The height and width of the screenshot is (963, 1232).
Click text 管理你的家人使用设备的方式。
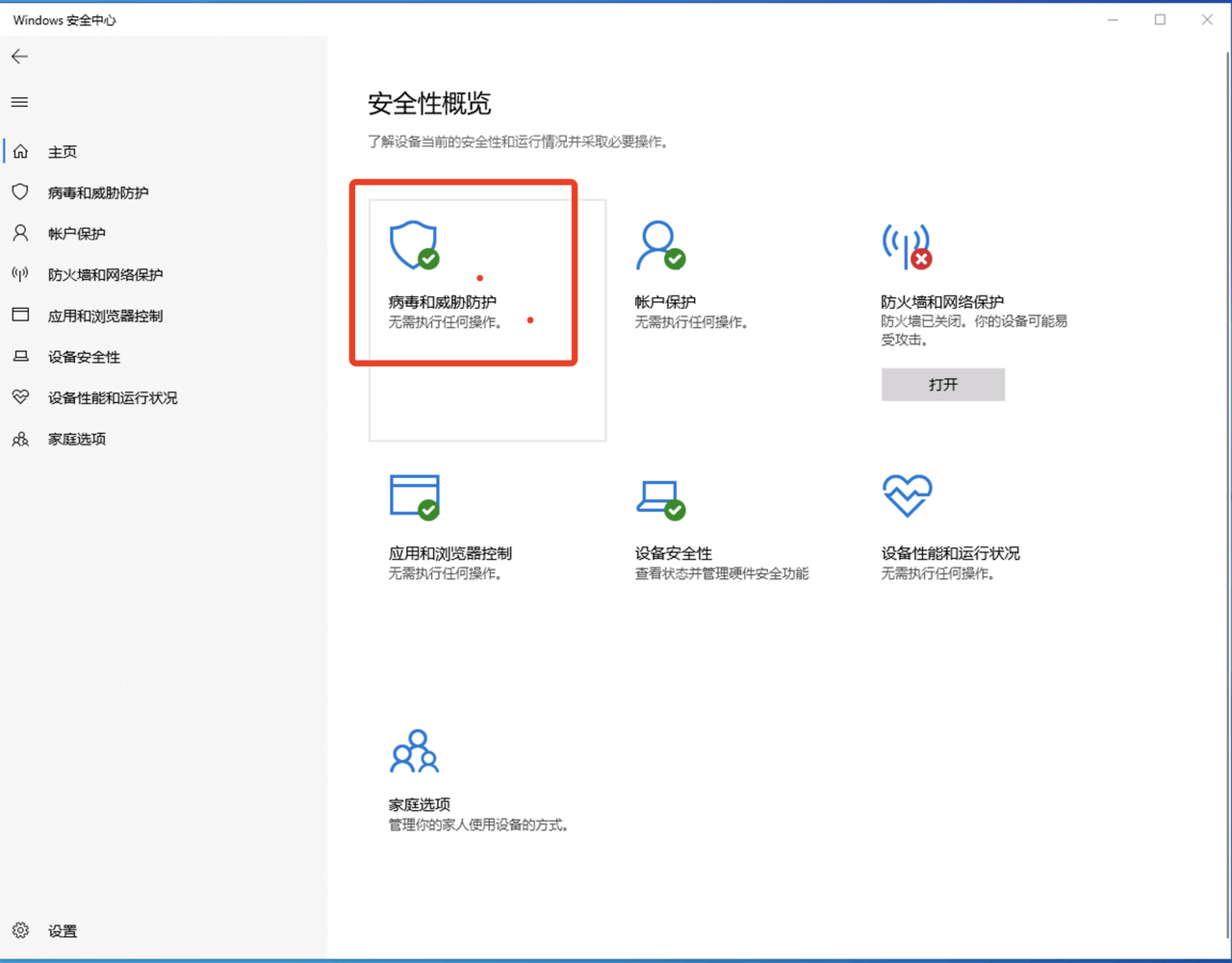click(479, 825)
